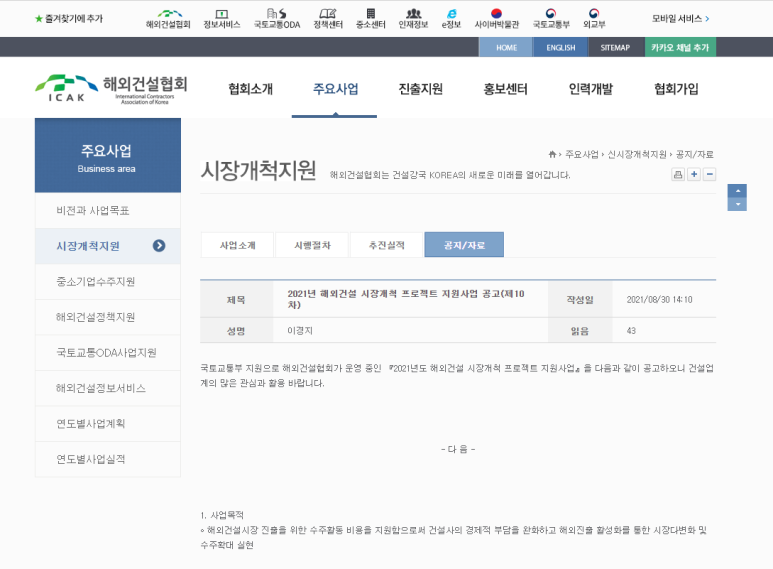Image resolution: width=773 pixels, height=569 pixels.
Task: Click the 즐겨찾기에 추가 star link
Action: tap(69, 19)
